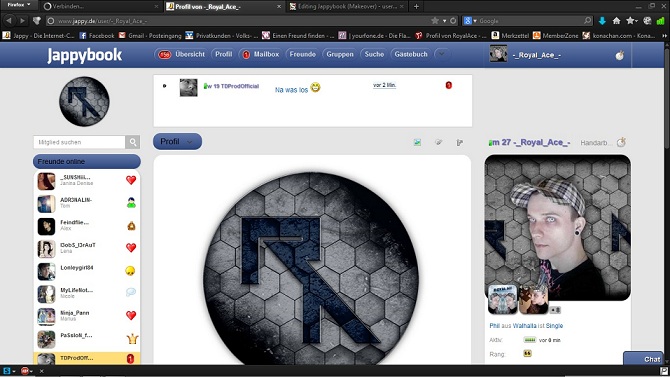Viewport: 670px width, 377px height.
Task: Click the red notification badge next to TDProdOff...
Action: click(130, 358)
